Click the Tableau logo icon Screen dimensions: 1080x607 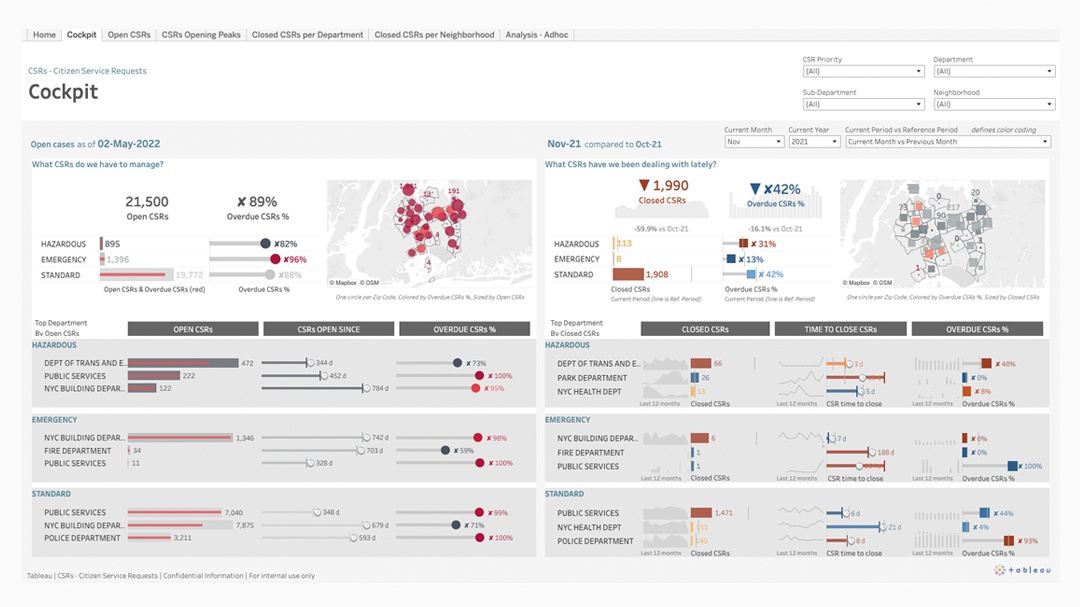point(999,570)
